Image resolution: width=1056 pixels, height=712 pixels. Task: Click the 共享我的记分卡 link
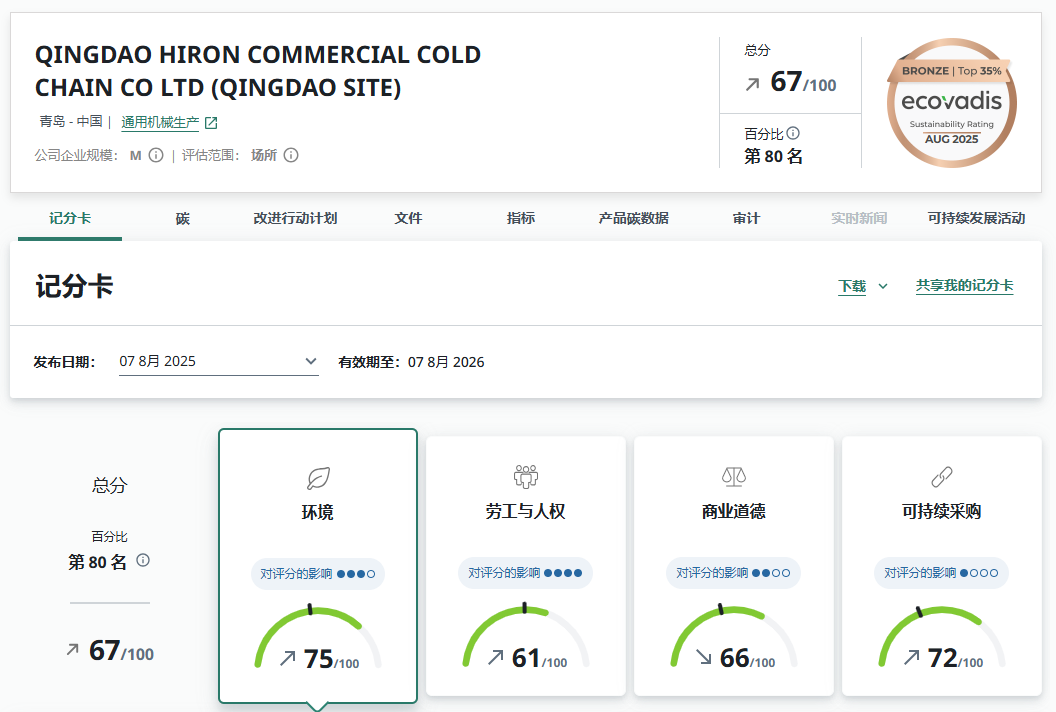coord(964,286)
